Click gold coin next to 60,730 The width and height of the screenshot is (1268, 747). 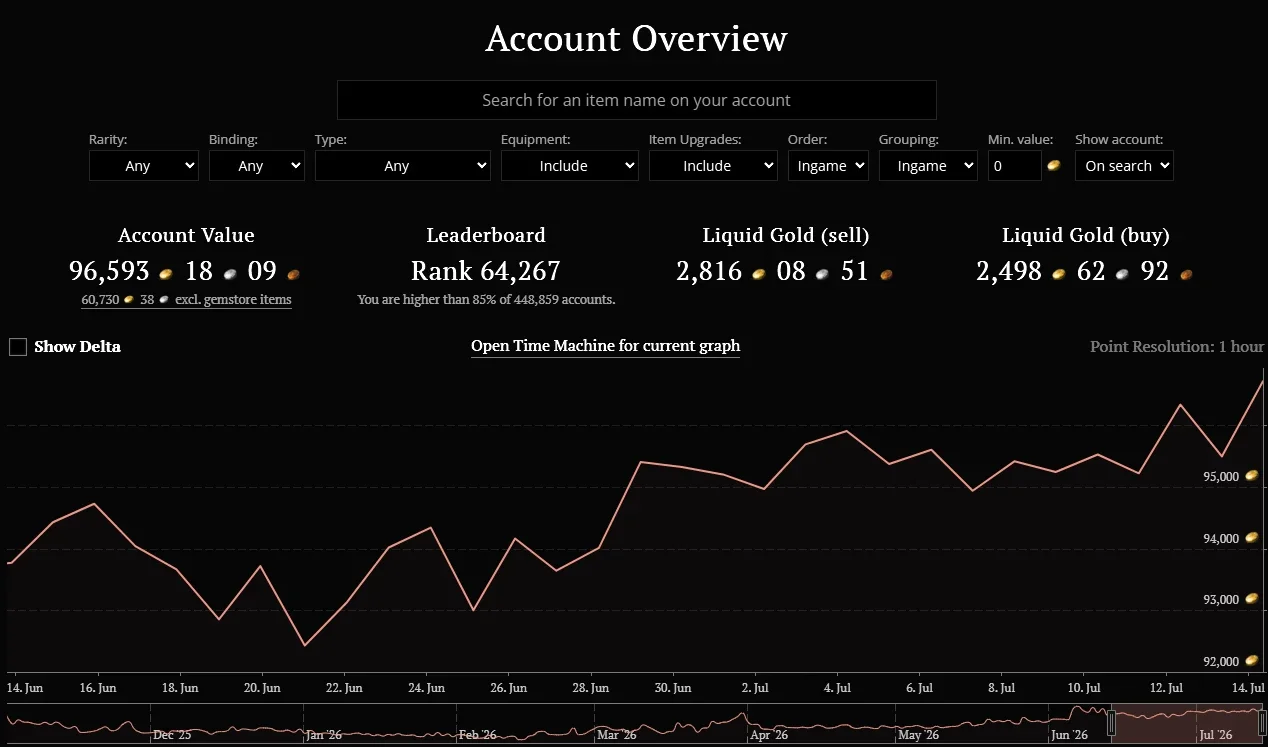tap(129, 300)
